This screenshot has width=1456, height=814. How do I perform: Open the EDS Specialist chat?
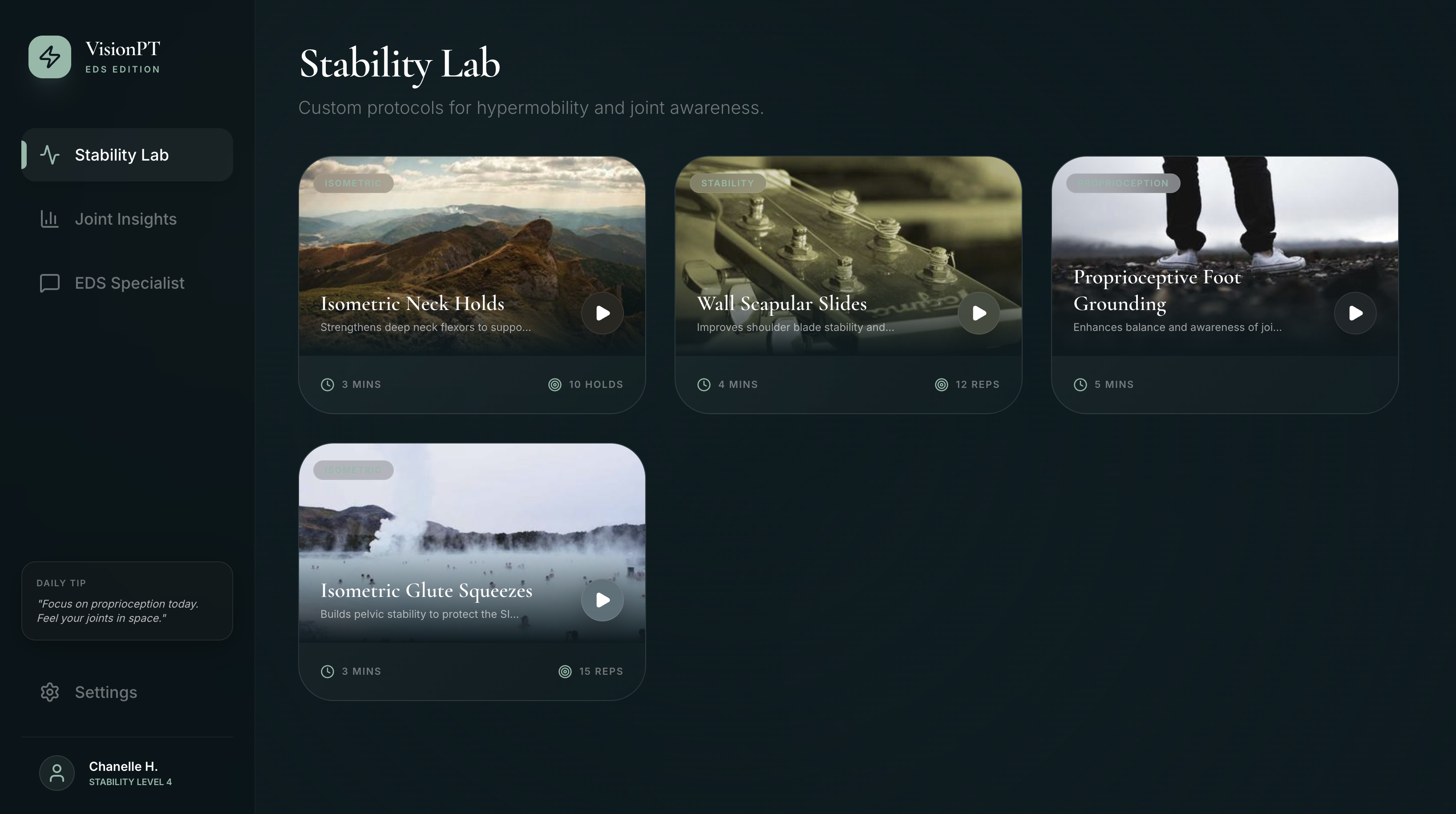(x=127, y=282)
